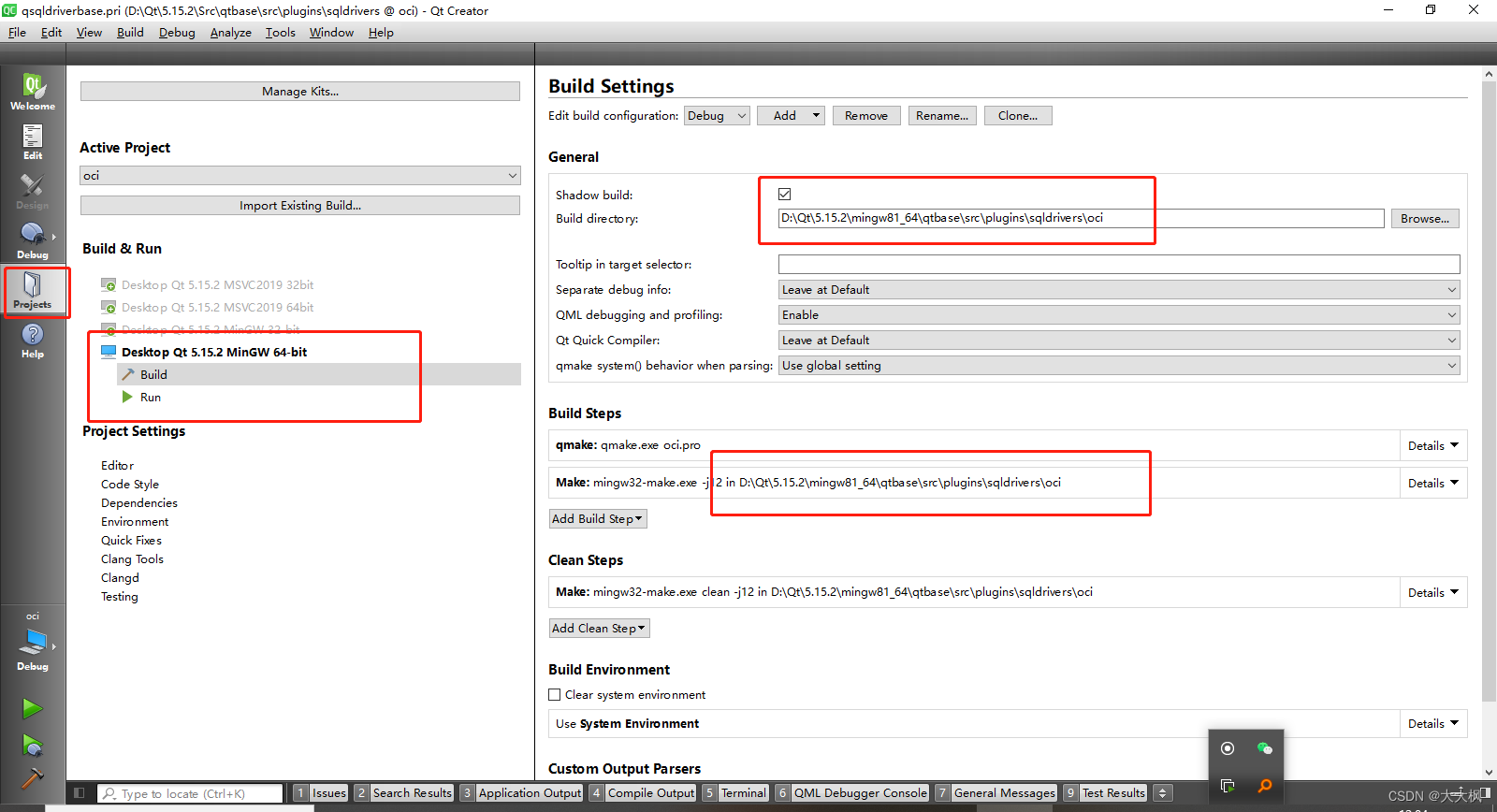This screenshot has width=1497, height=812.
Task: Click the green Run button
Action: pos(33,709)
